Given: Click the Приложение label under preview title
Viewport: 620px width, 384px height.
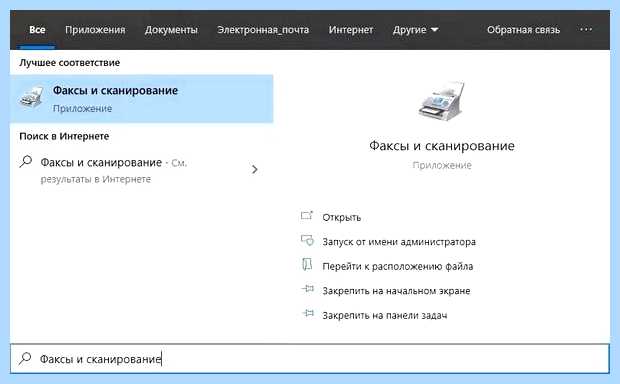Looking at the screenshot, I should coord(442,165).
